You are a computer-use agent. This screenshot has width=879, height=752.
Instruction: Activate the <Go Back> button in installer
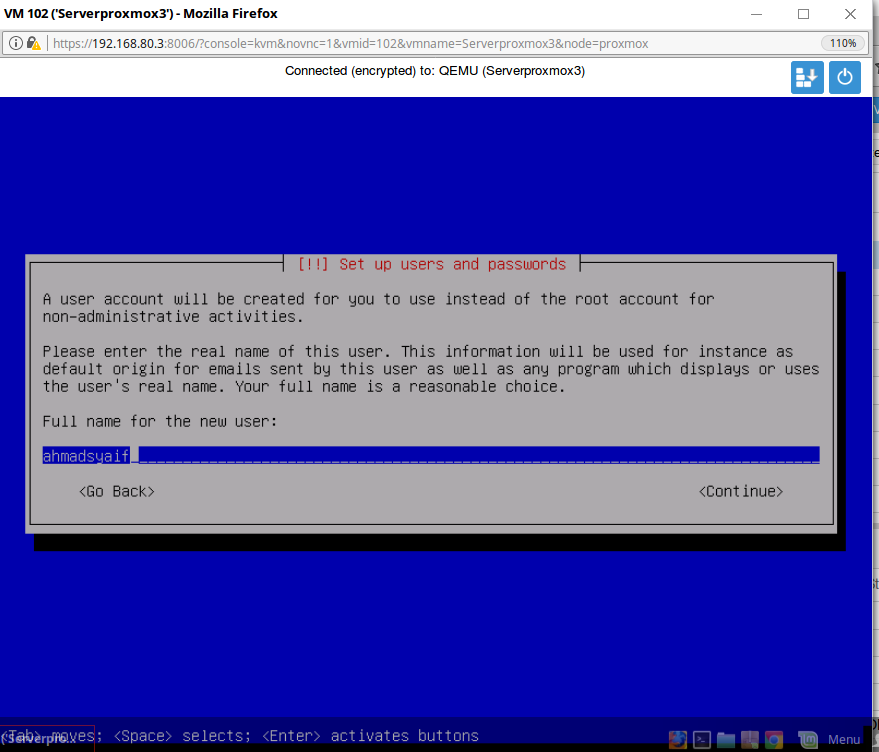click(117, 491)
